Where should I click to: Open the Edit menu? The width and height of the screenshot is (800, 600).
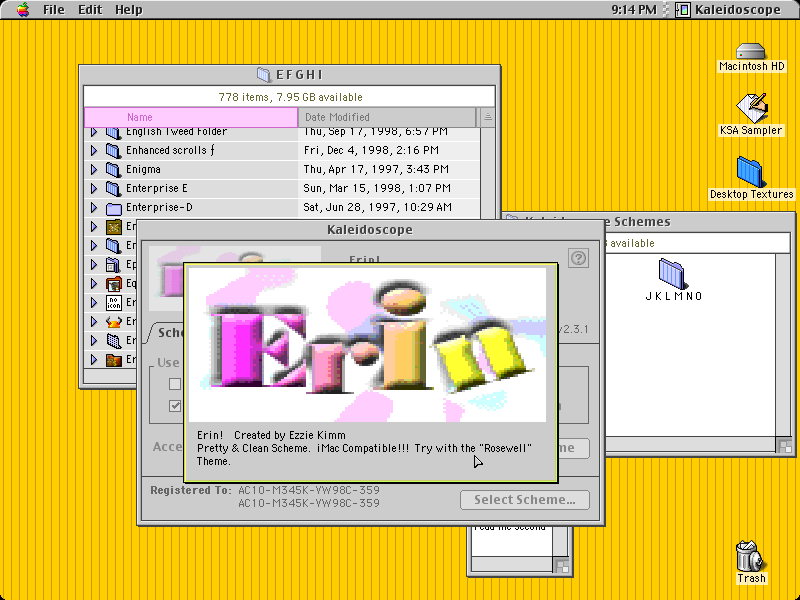click(x=90, y=10)
